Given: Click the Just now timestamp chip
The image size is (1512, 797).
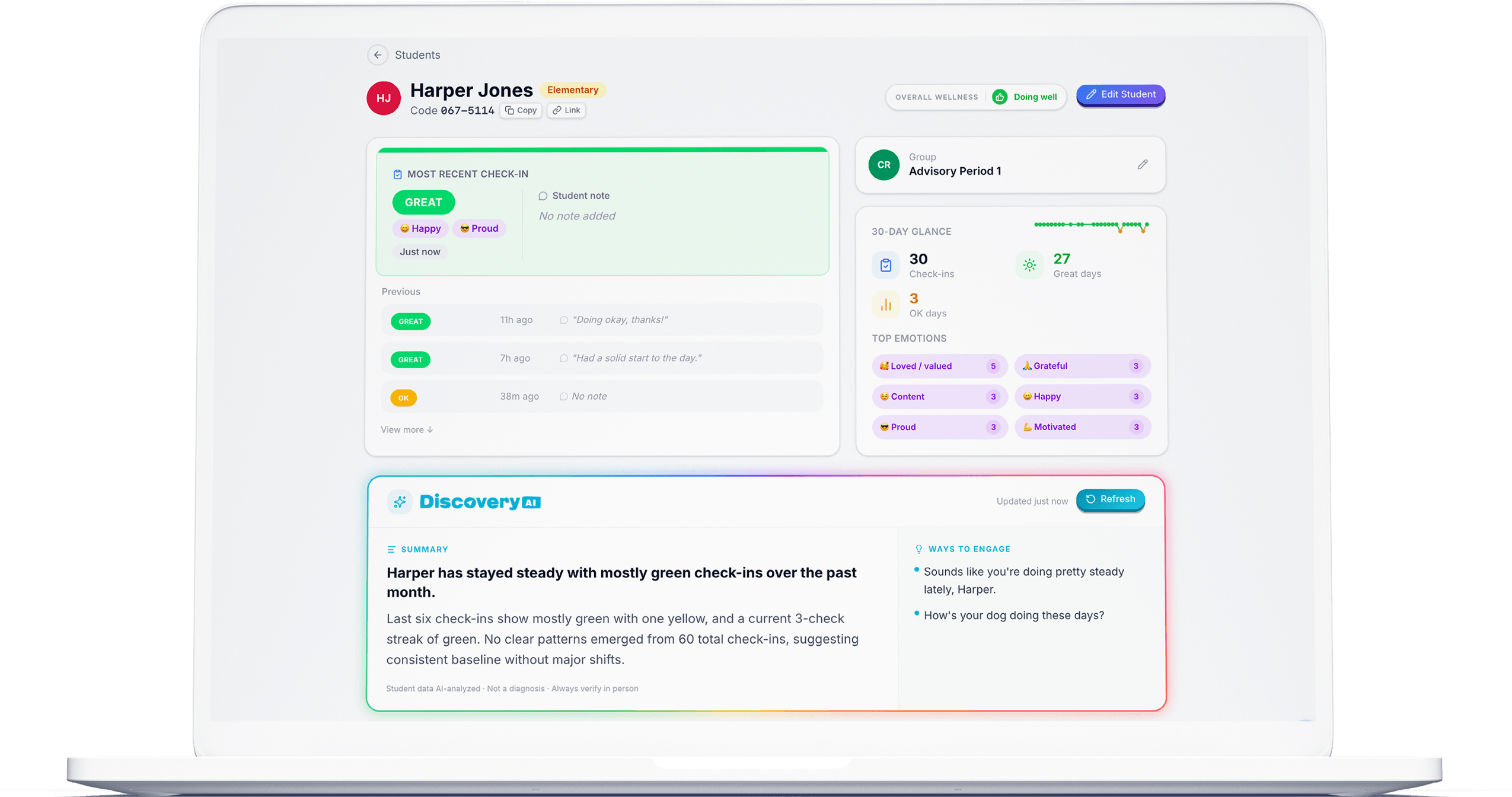Looking at the screenshot, I should [419, 251].
